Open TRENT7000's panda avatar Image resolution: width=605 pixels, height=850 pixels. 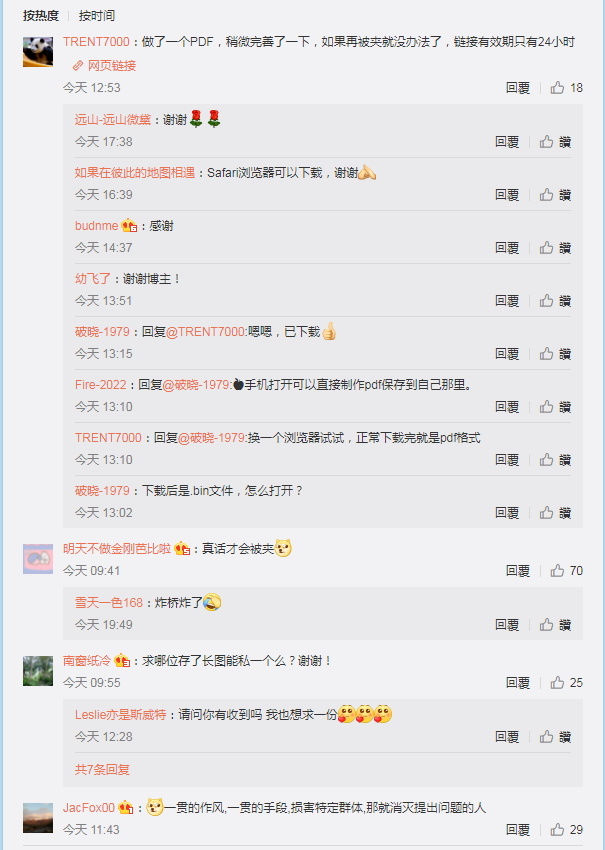[38, 52]
